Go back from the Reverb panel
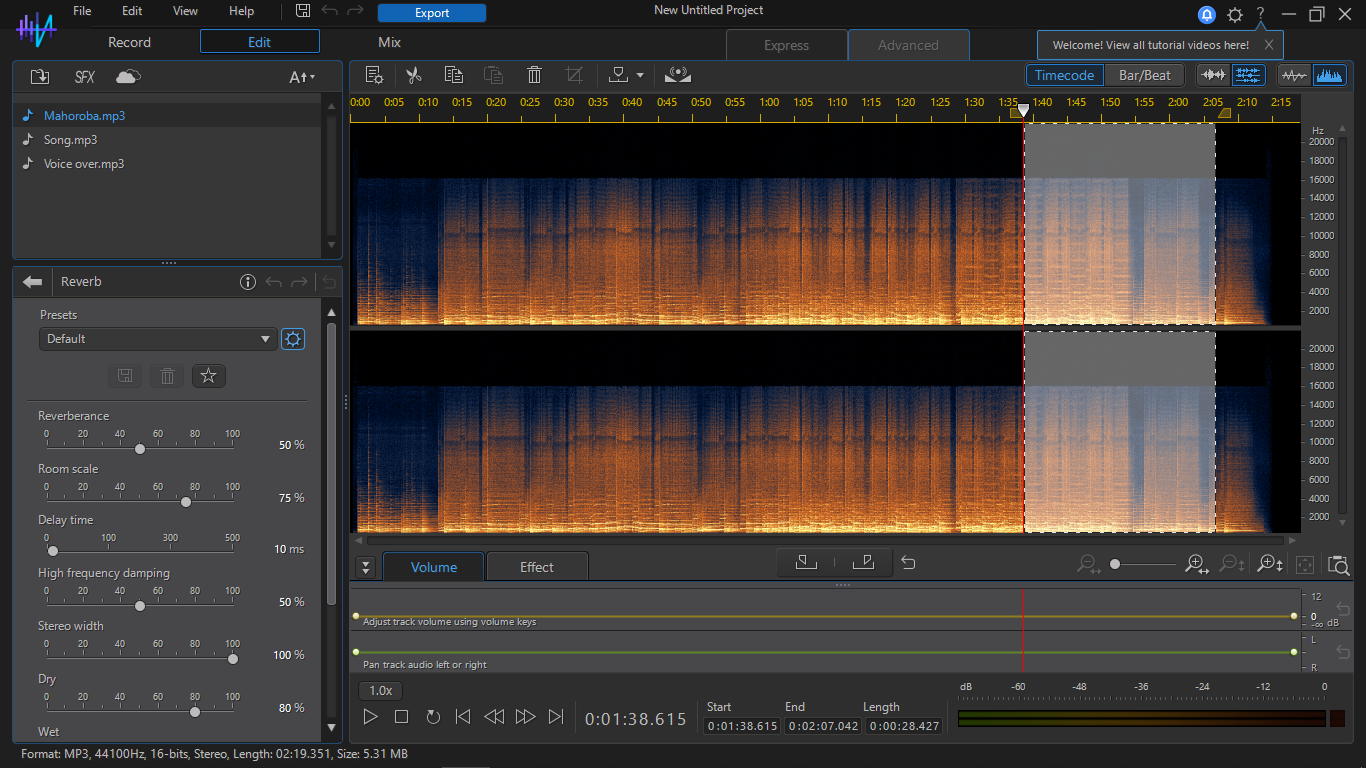 click(33, 282)
